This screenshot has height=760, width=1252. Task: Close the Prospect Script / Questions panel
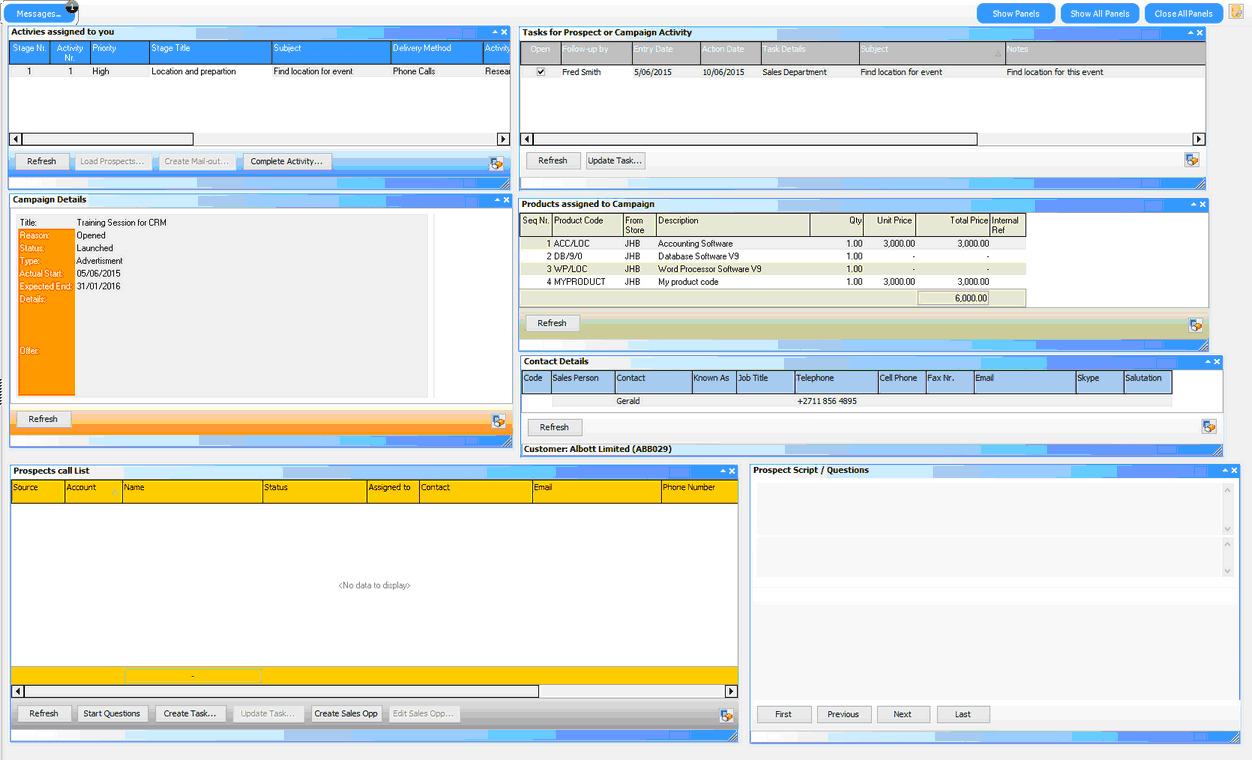[x=1234, y=470]
